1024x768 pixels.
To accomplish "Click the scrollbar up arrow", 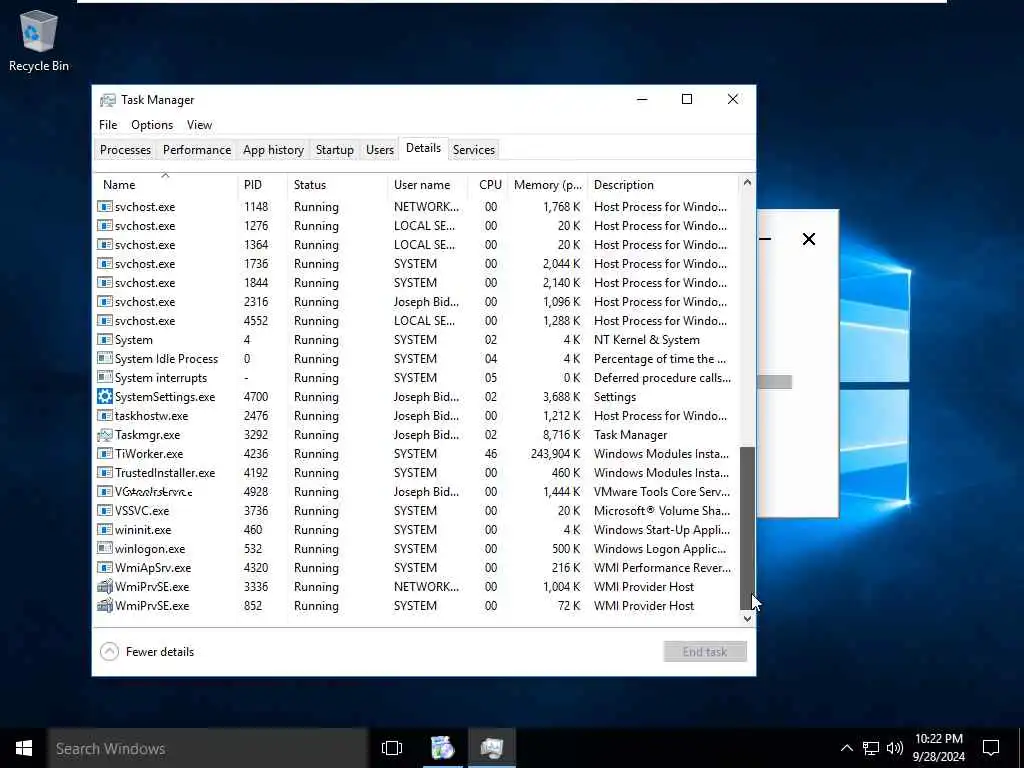I will 748,182.
